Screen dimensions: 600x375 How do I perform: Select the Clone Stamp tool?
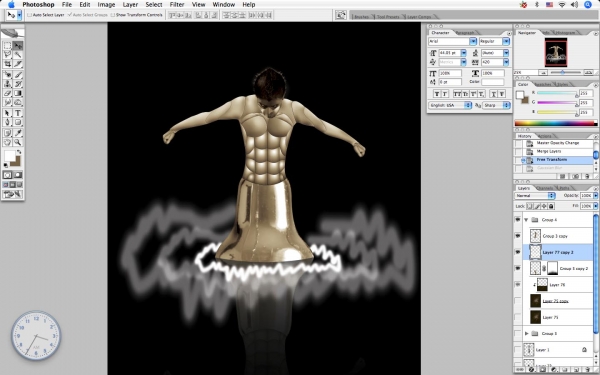click(7, 84)
